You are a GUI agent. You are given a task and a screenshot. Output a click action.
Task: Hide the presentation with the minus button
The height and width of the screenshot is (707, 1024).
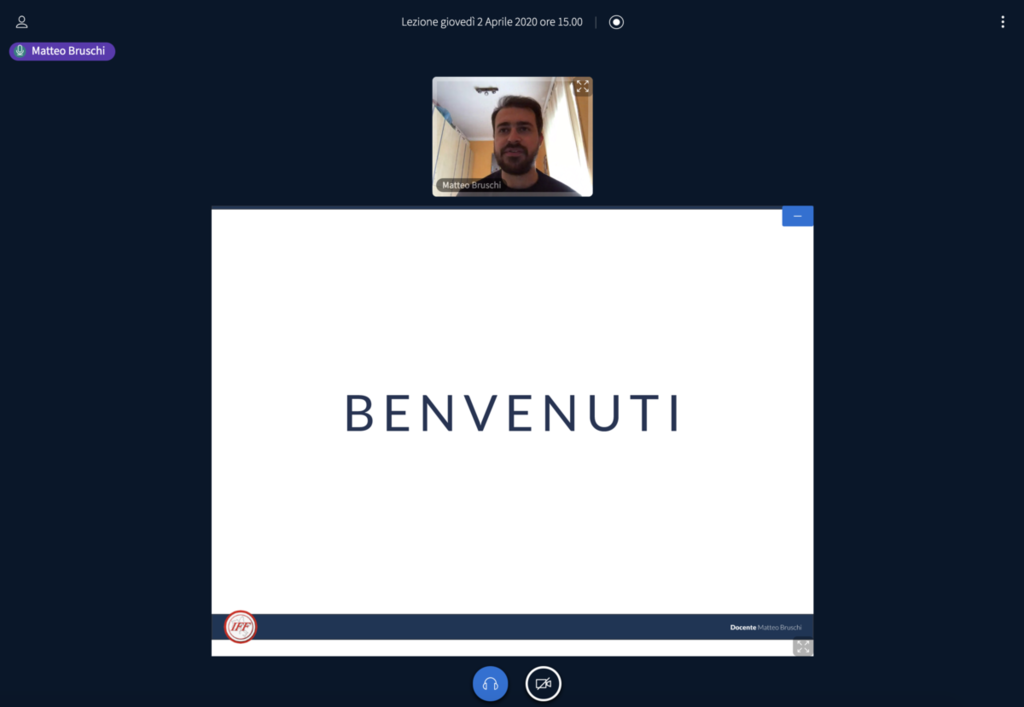[797, 216]
